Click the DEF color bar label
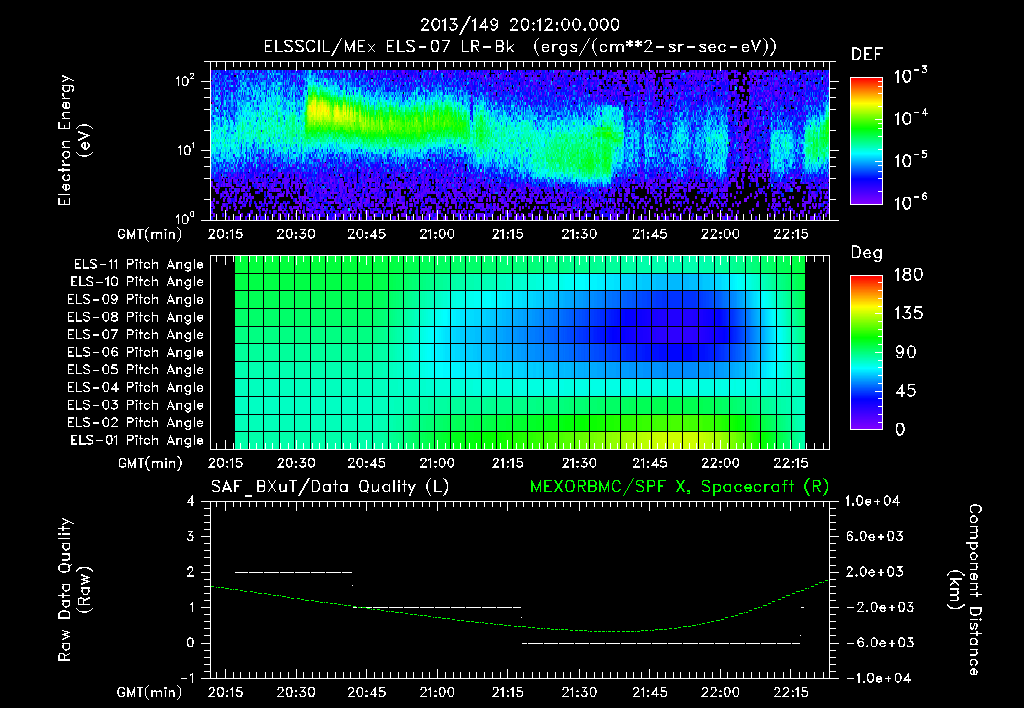 [x=867, y=55]
